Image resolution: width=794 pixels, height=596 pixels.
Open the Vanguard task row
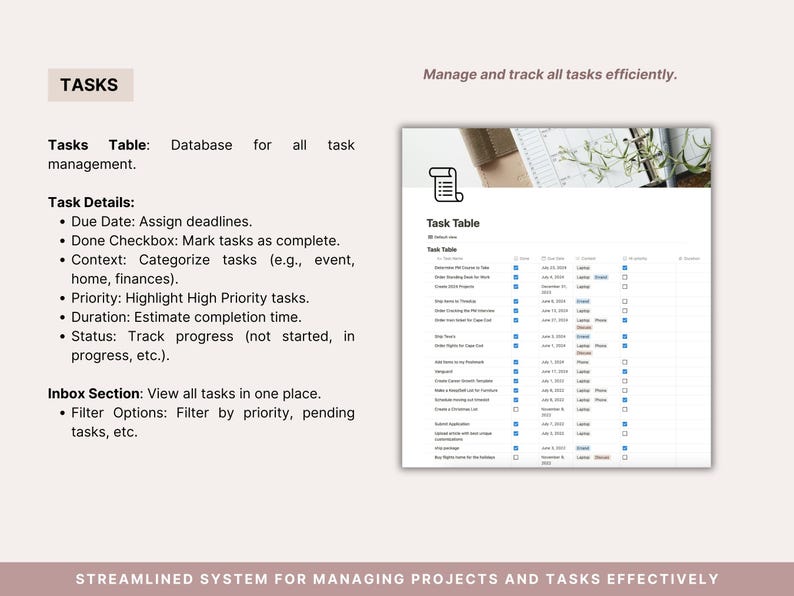[444, 372]
